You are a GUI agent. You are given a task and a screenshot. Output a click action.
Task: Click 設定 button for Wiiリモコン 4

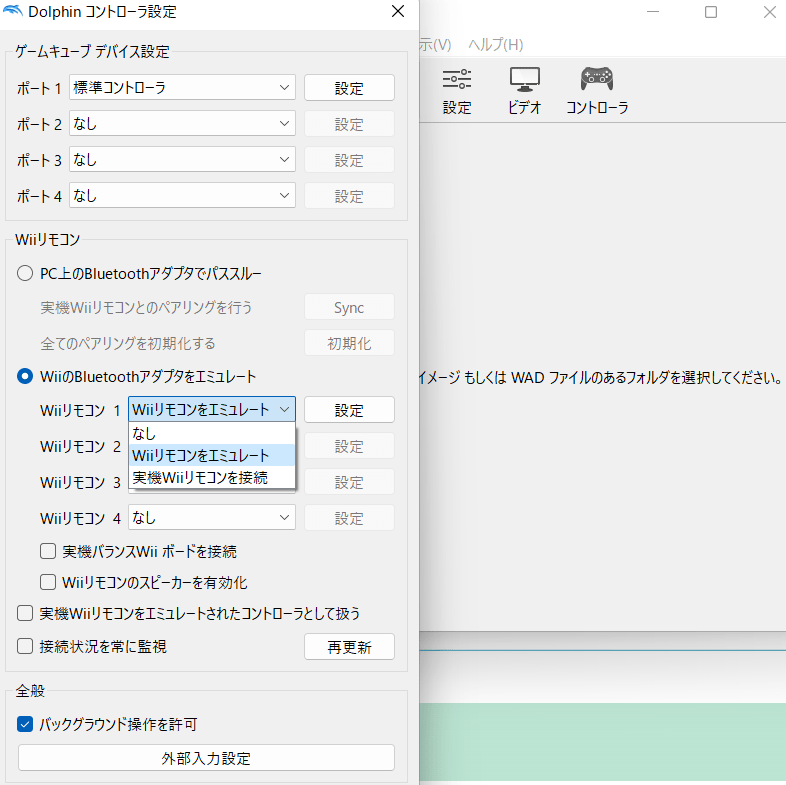(x=349, y=518)
